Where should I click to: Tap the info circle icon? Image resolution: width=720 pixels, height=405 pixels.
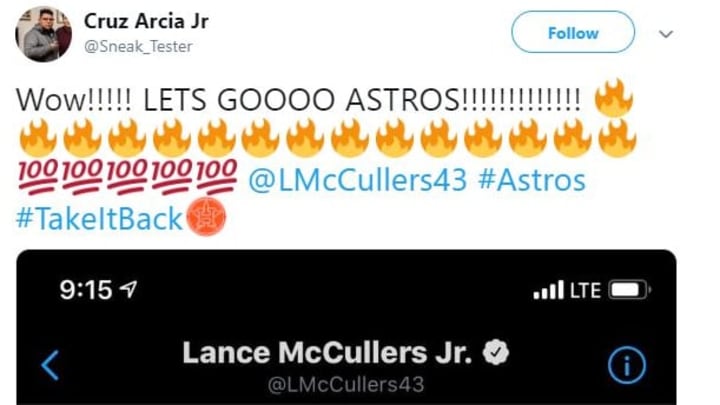tap(627, 366)
